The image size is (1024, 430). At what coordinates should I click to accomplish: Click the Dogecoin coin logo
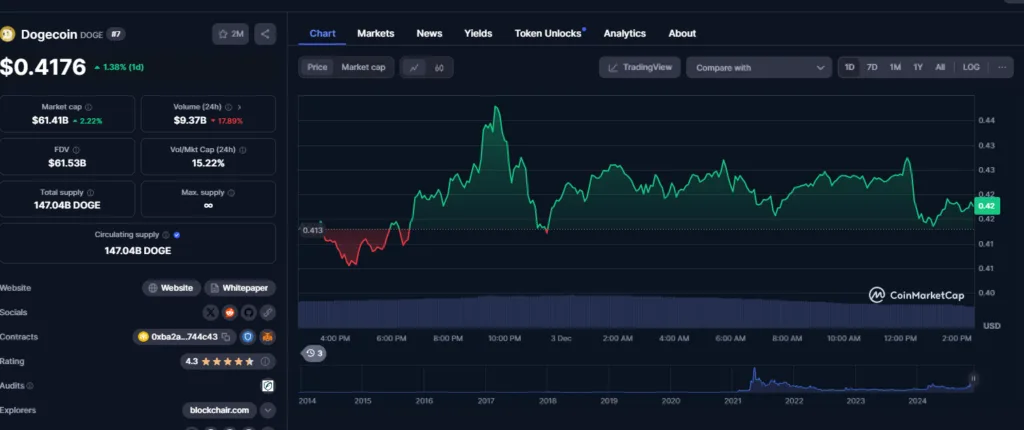(7, 34)
